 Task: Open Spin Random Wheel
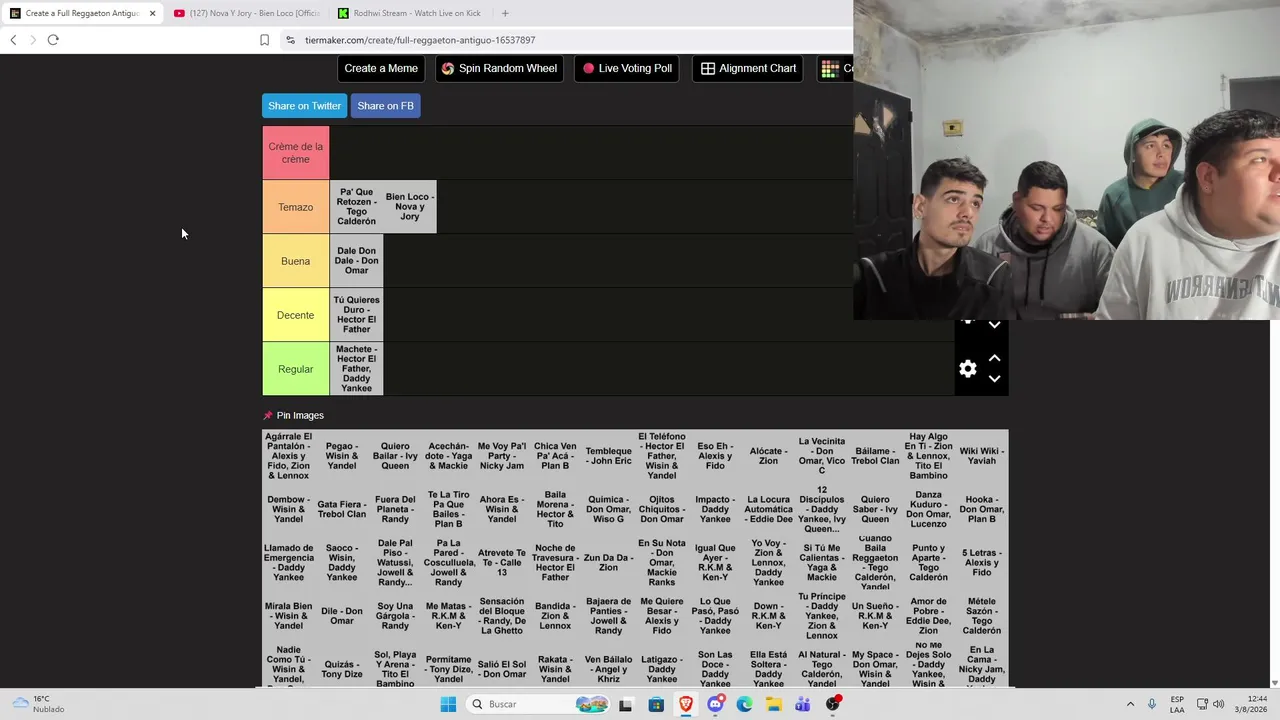point(499,68)
